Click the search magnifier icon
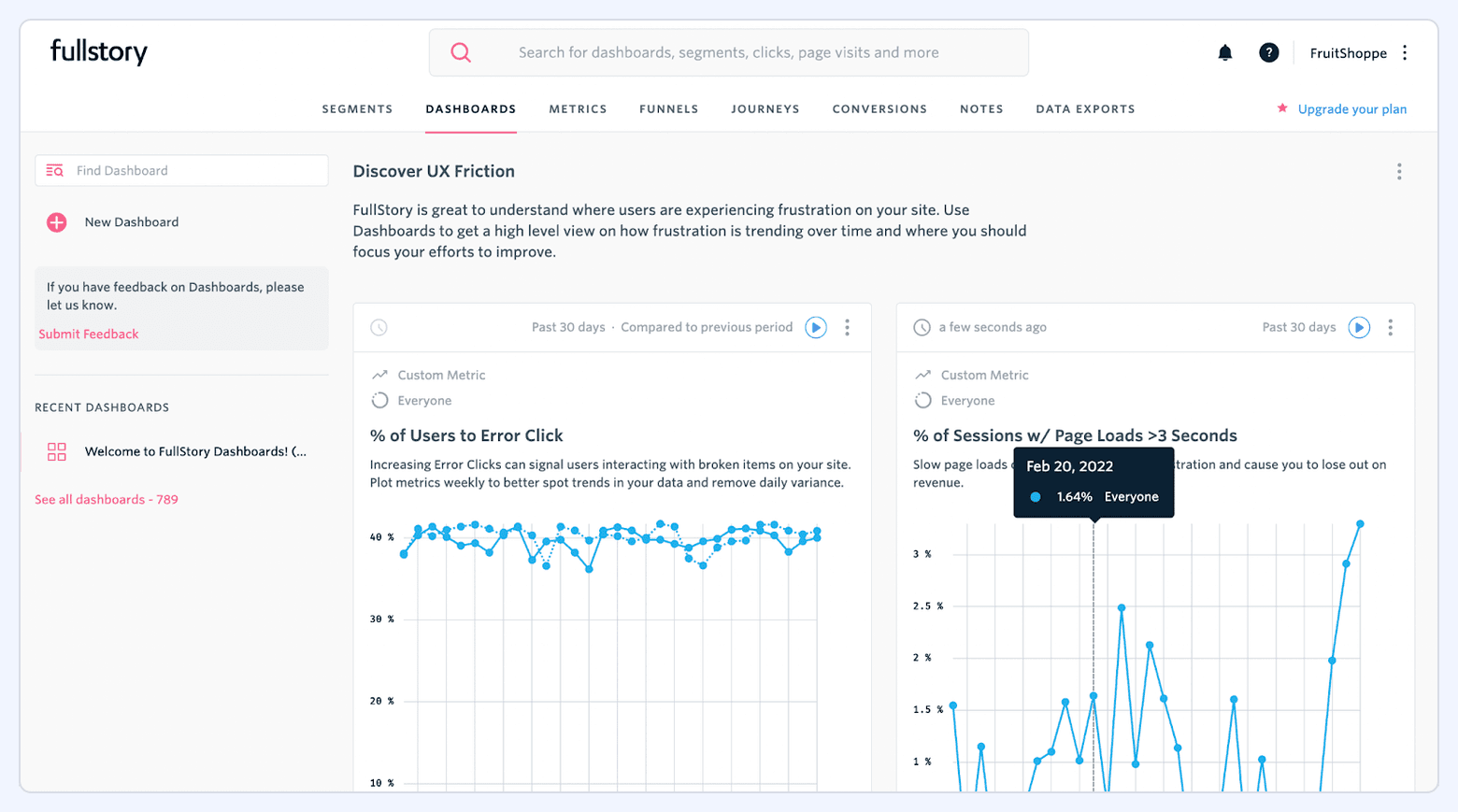Viewport: 1458px width, 812px height. [460, 52]
